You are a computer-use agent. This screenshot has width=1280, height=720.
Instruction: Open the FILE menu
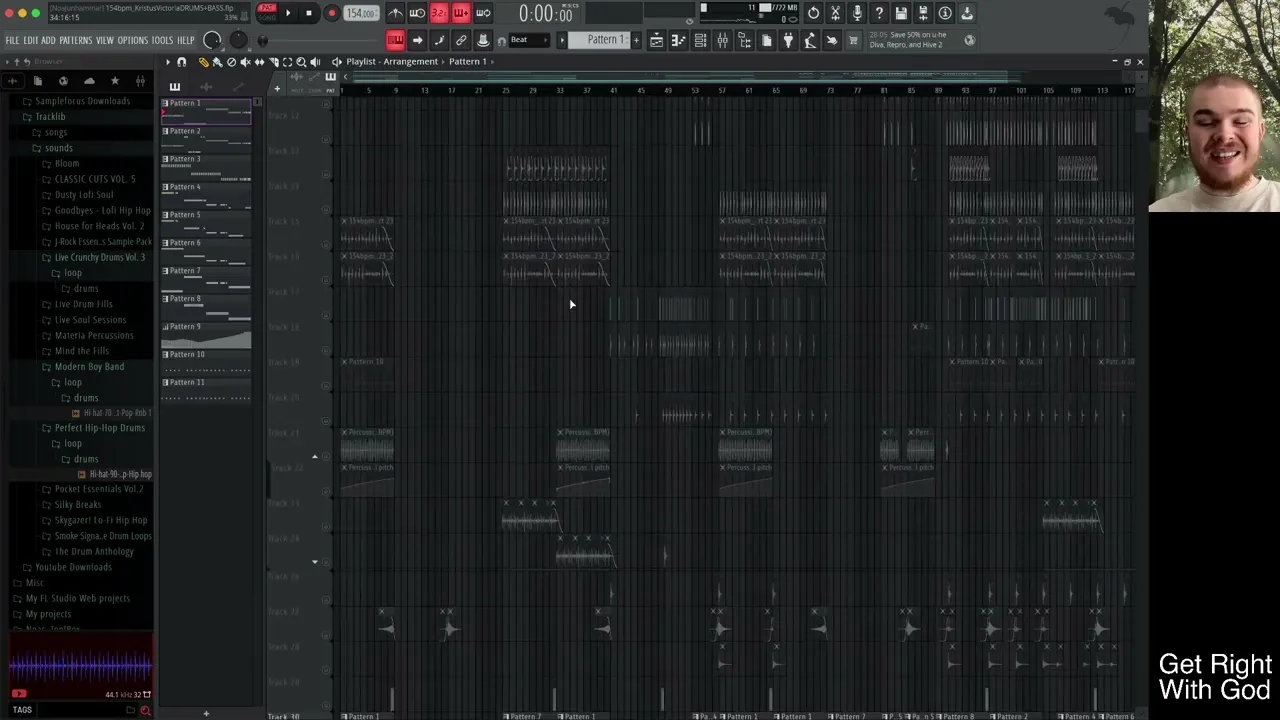pos(12,40)
